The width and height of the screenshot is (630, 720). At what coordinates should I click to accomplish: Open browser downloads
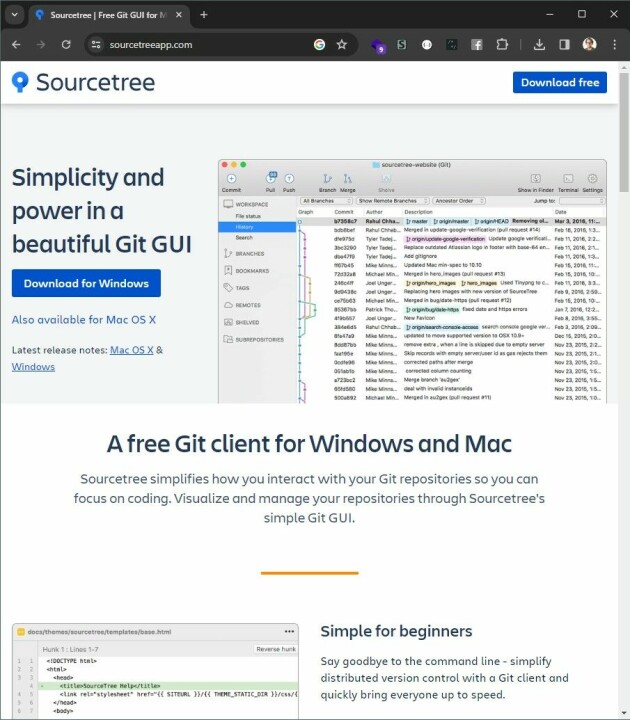click(x=540, y=45)
